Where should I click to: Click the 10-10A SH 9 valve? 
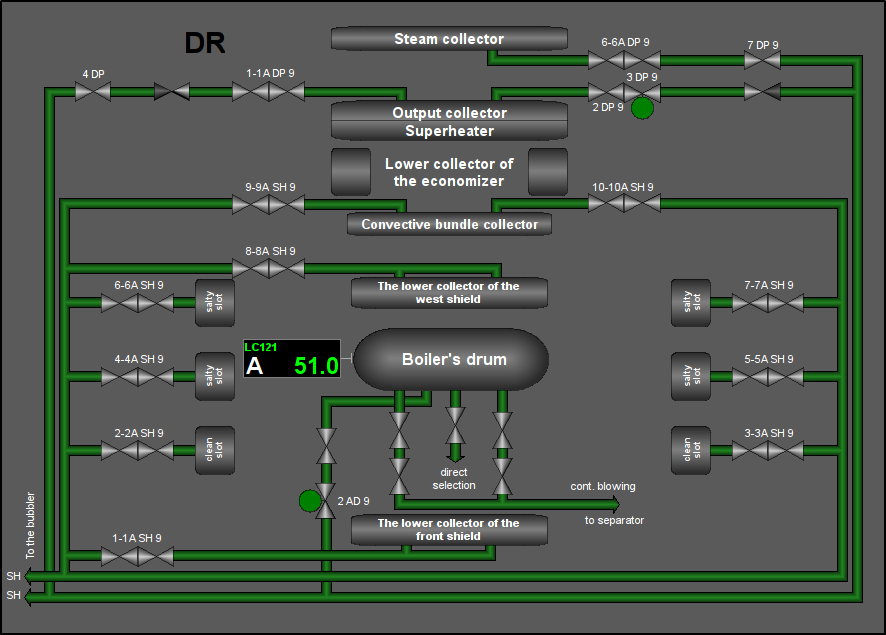click(624, 203)
